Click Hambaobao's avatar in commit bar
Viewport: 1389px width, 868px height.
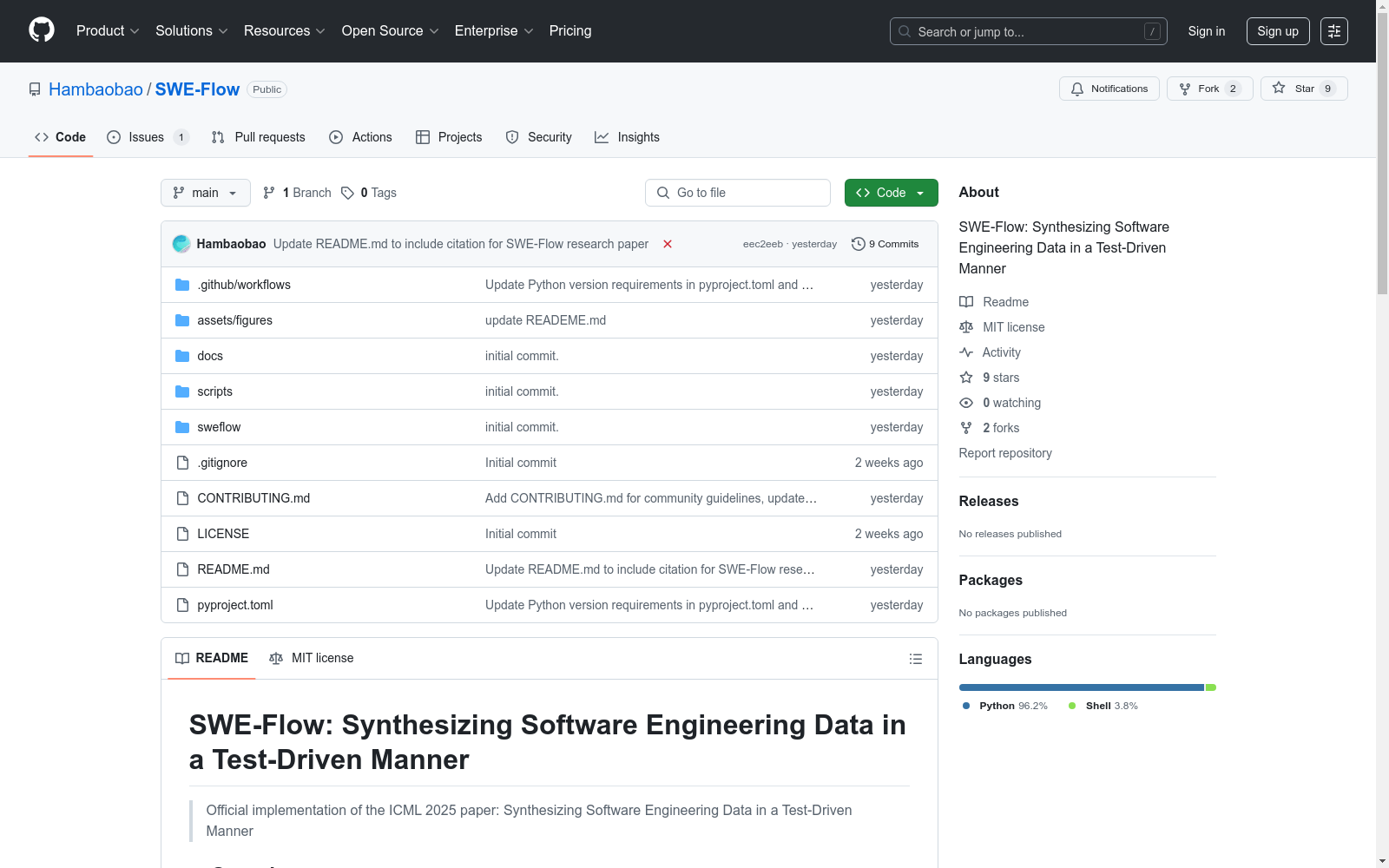181,244
